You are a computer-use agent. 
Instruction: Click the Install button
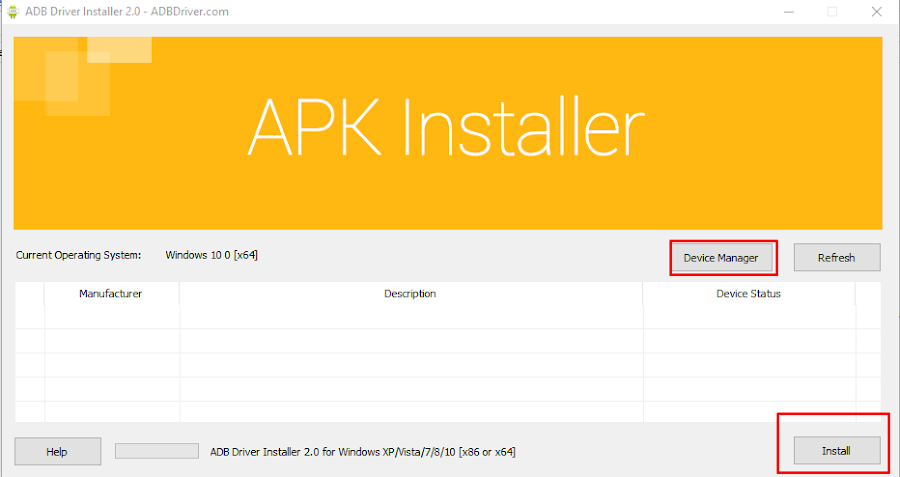pos(837,451)
